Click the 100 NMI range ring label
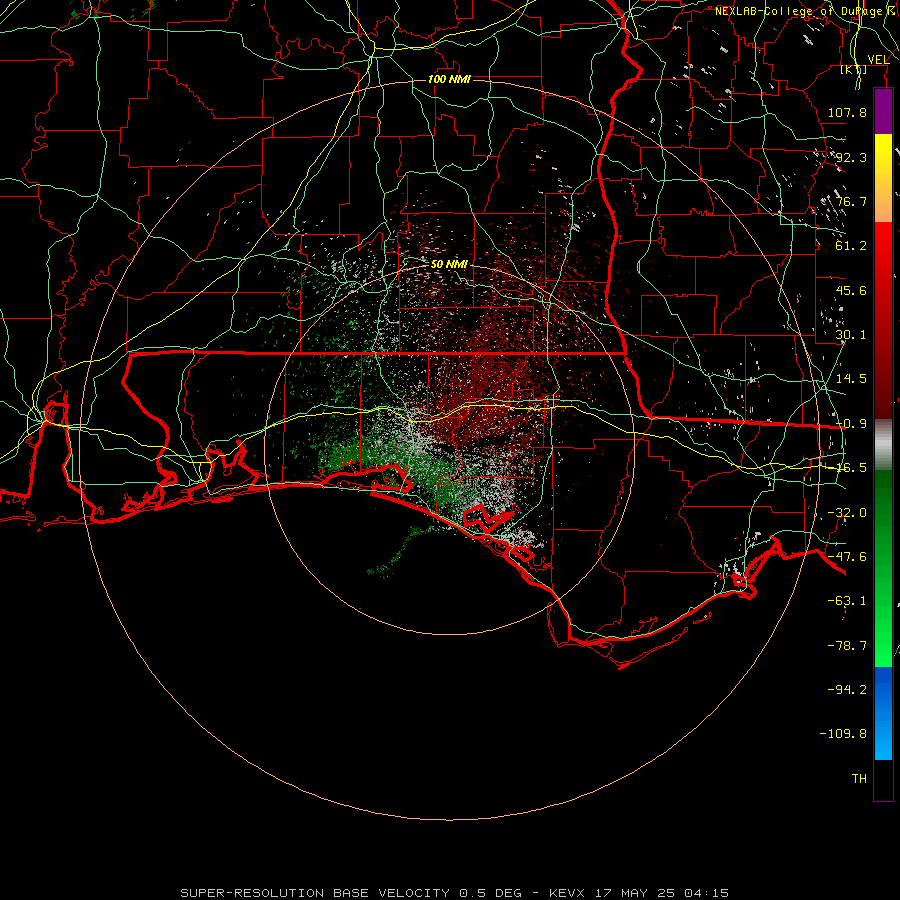This screenshot has height=900, width=900. pyautogui.click(x=449, y=79)
